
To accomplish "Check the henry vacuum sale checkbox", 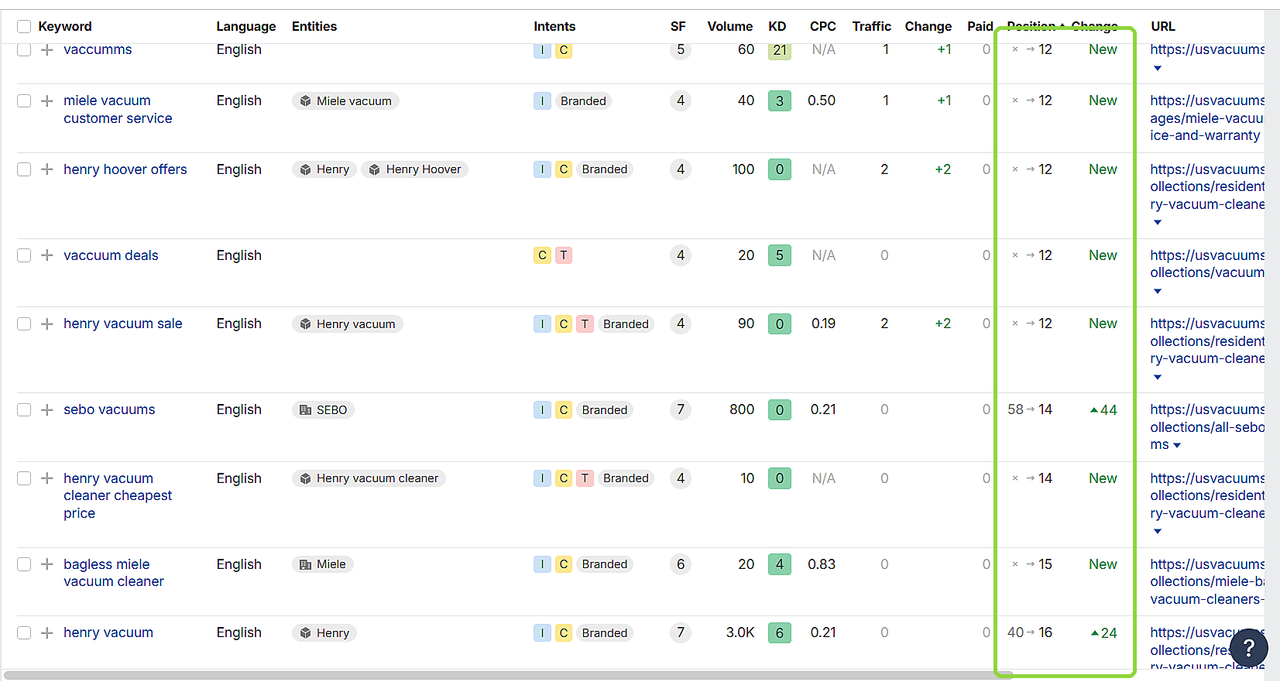I will (24, 324).
